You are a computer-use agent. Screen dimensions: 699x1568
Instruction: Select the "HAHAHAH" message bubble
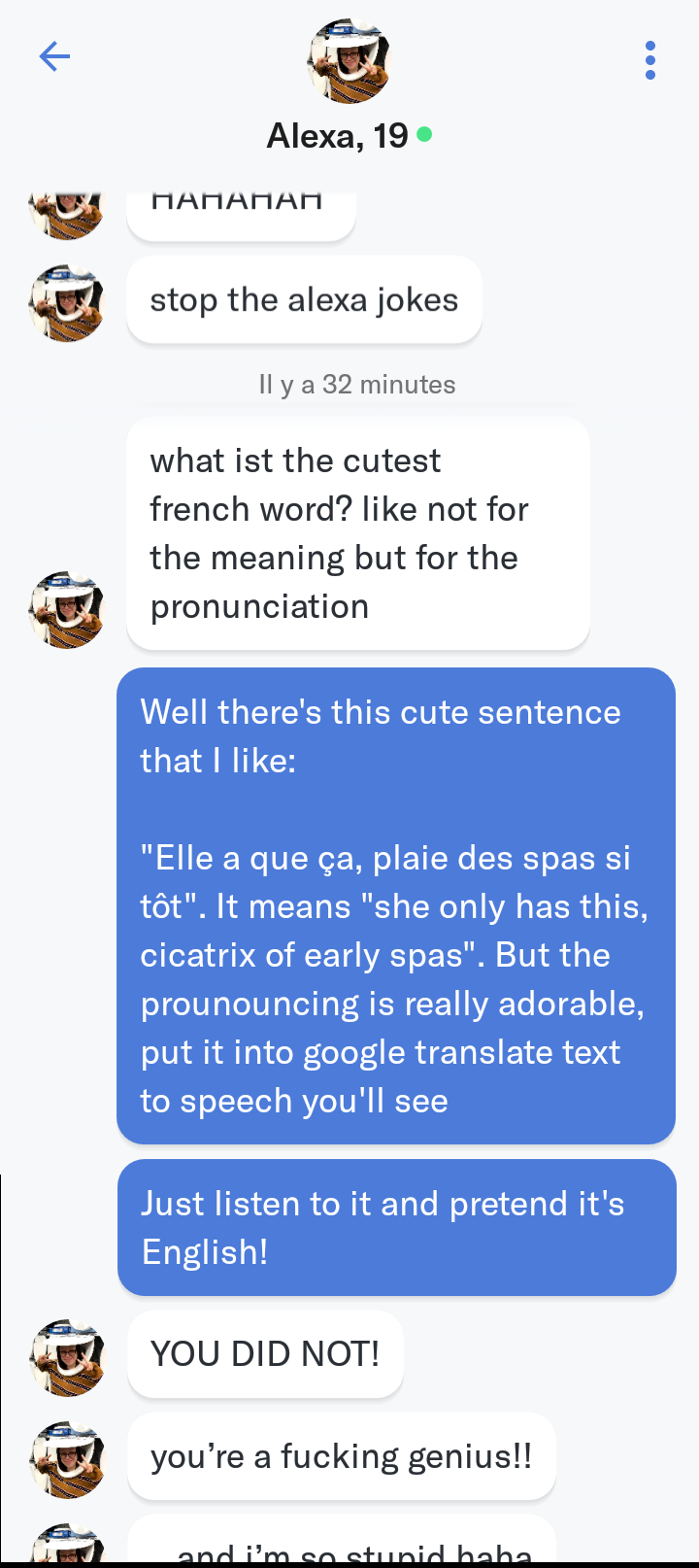tap(240, 213)
